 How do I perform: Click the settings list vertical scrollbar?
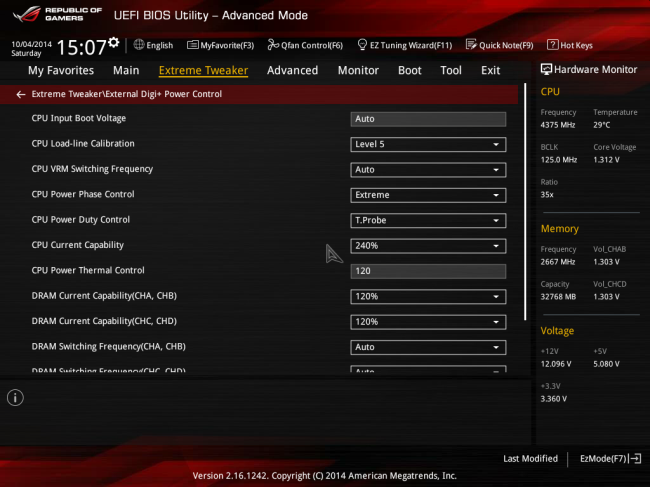[x=525, y=201]
